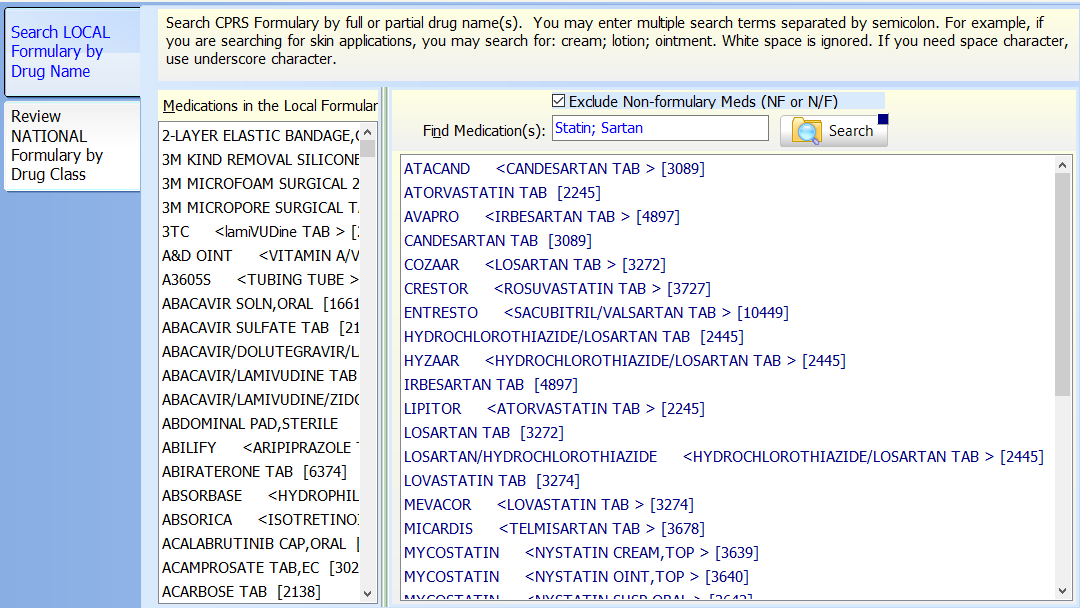1080x608 pixels.
Task: Select 3M MICROFOAM SURGICAL entry
Action: click(x=260, y=184)
